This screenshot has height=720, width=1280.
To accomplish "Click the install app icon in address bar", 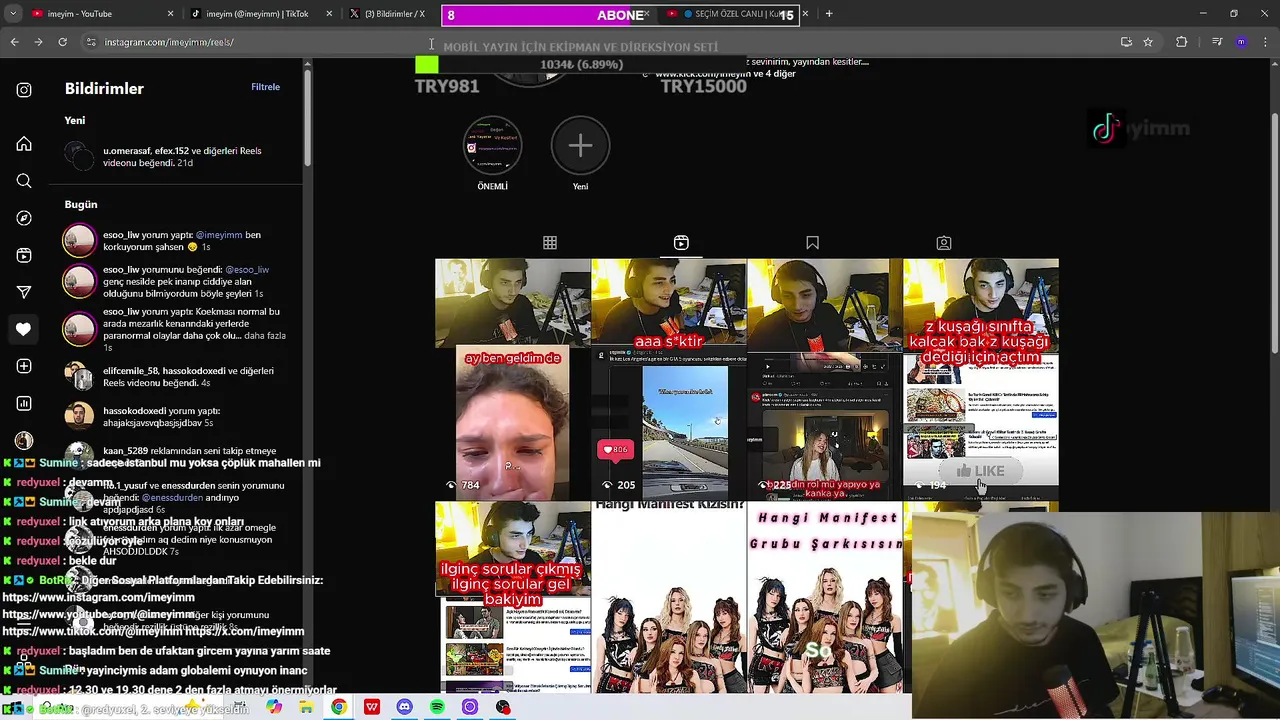I will pyautogui.click(x=1126, y=42).
